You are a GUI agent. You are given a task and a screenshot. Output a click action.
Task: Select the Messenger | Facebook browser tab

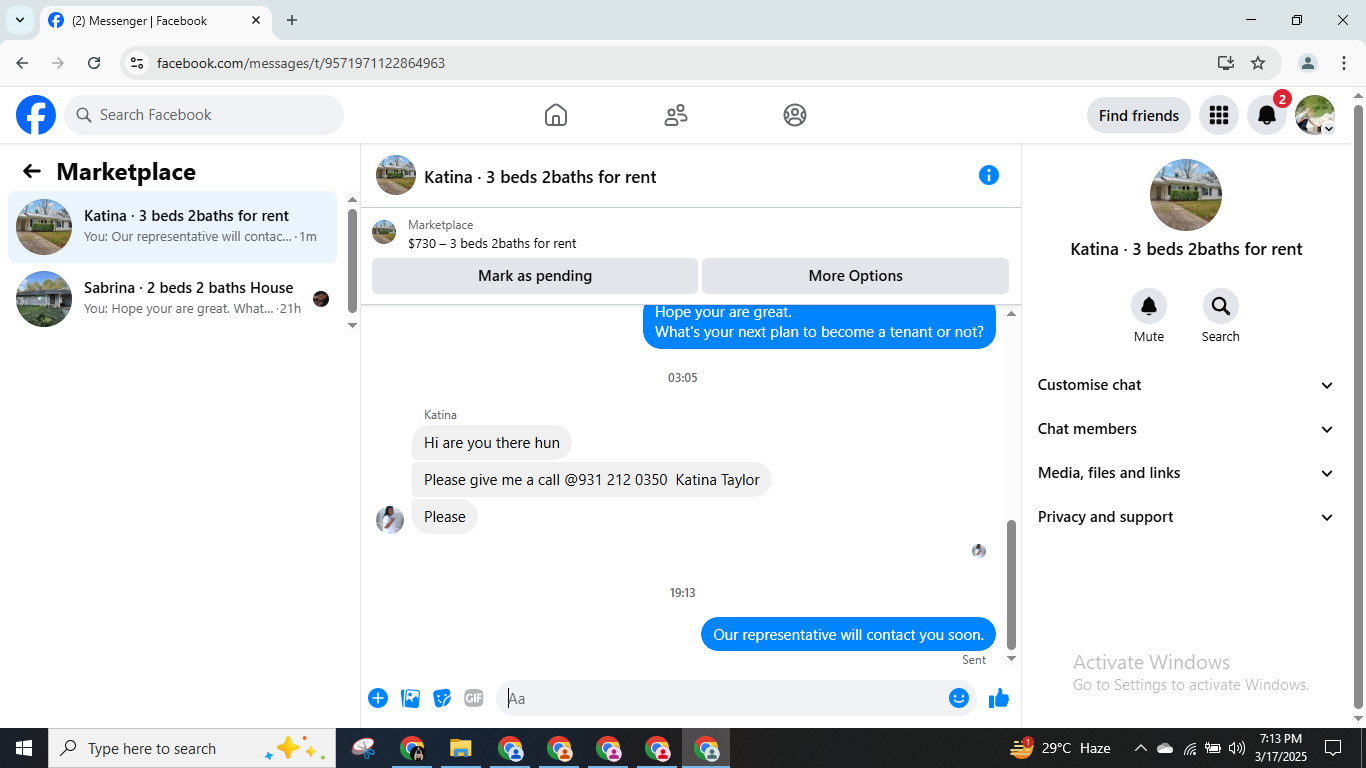pyautogui.click(x=155, y=20)
